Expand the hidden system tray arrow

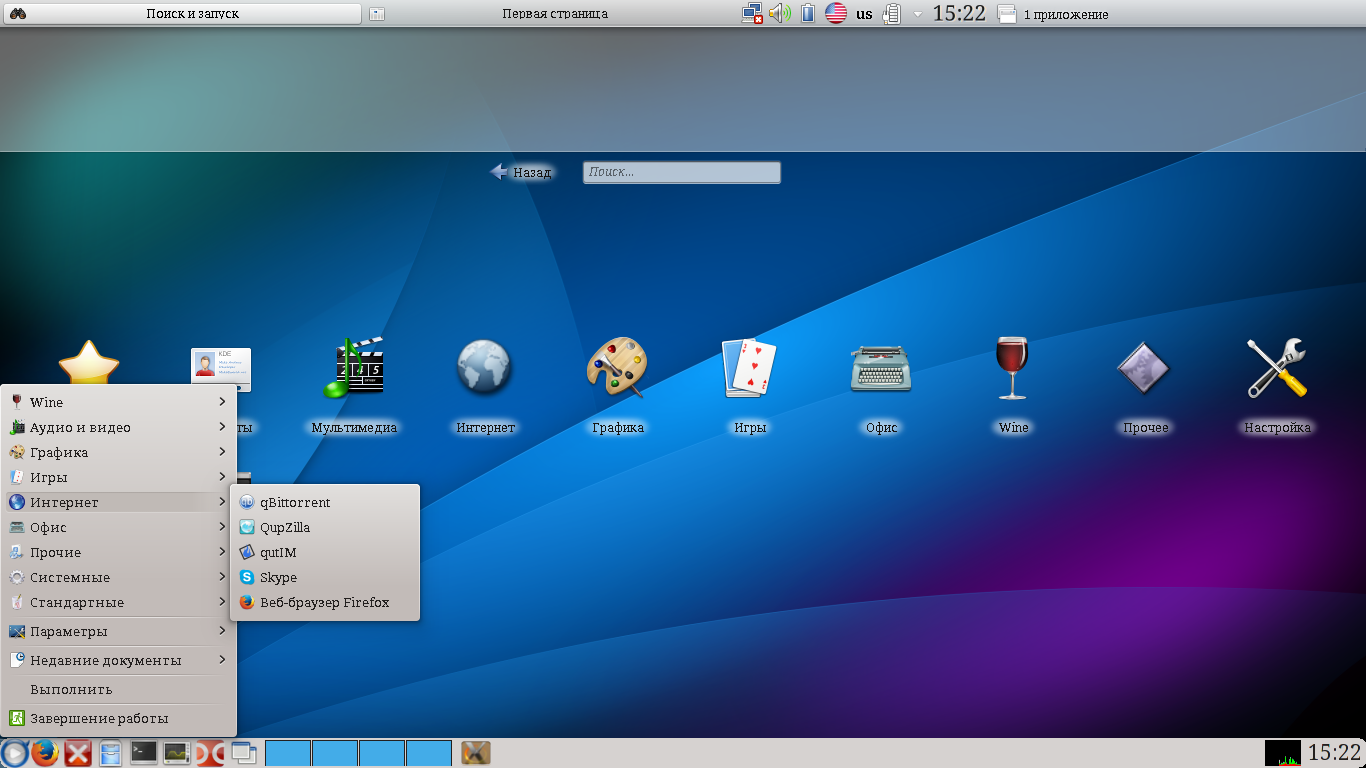click(x=917, y=14)
